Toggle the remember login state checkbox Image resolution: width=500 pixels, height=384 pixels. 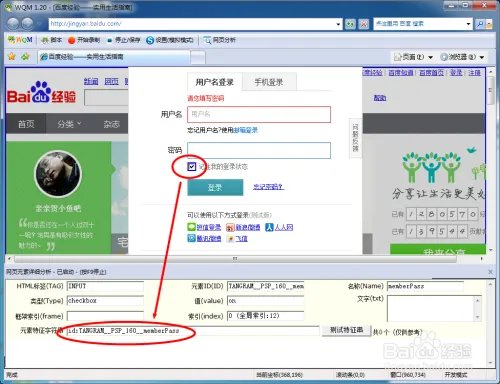pyautogui.click(x=191, y=166)
